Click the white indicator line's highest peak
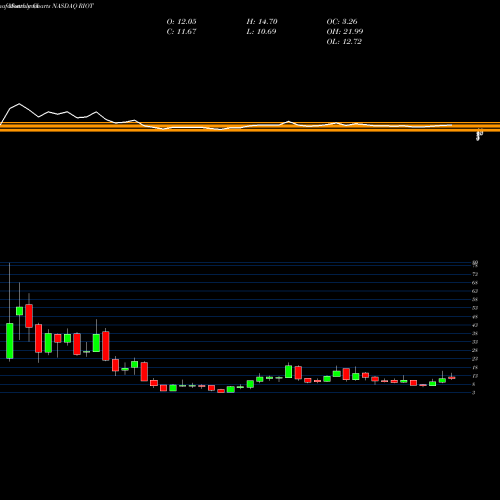The height and width of the screenshot is (500, 500). 19,104
